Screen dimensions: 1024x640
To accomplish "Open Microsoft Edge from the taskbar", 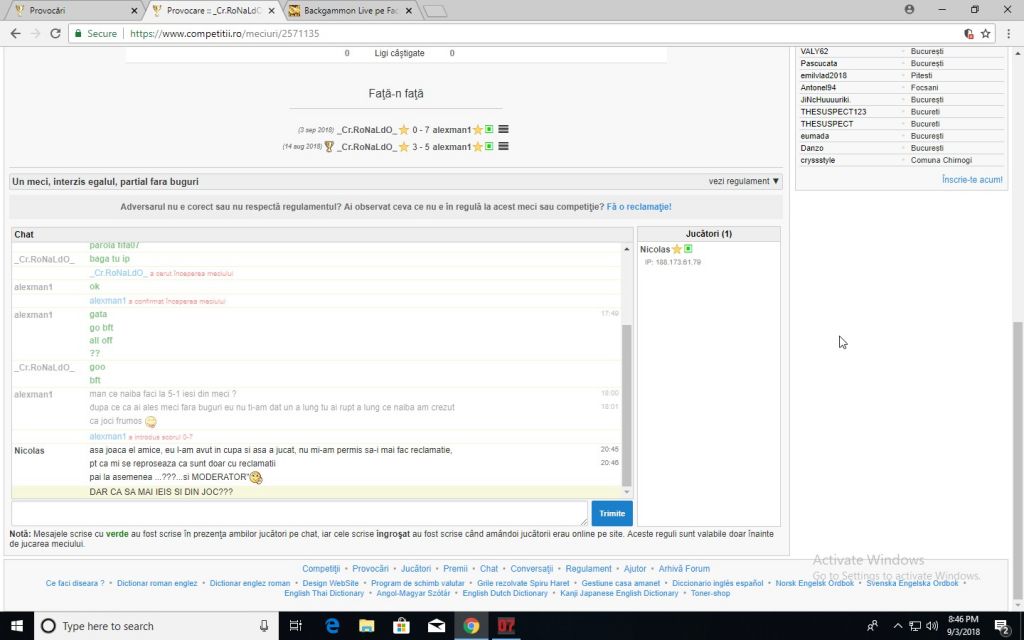I will tap(332, 626).
